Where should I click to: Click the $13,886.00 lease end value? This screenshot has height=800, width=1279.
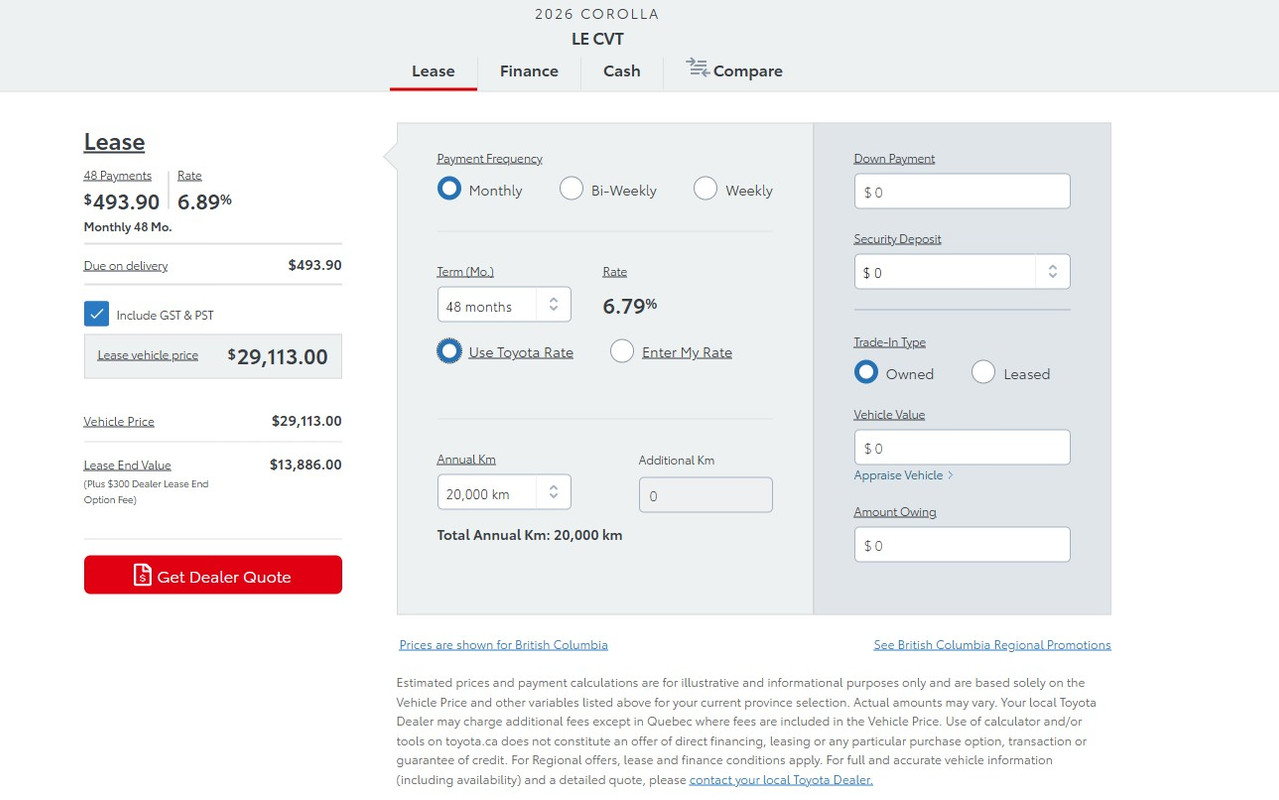click(305, 464)
